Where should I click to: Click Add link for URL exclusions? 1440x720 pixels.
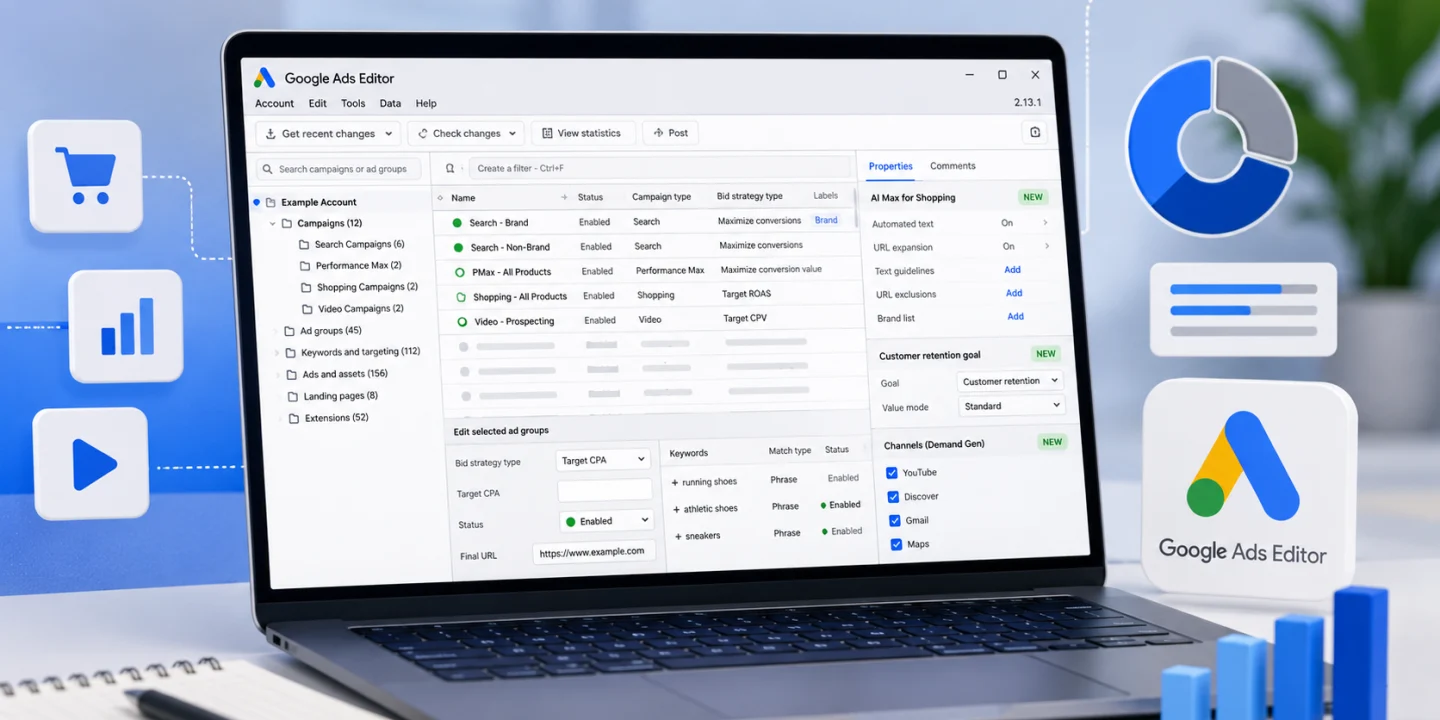click(1014, 293)
